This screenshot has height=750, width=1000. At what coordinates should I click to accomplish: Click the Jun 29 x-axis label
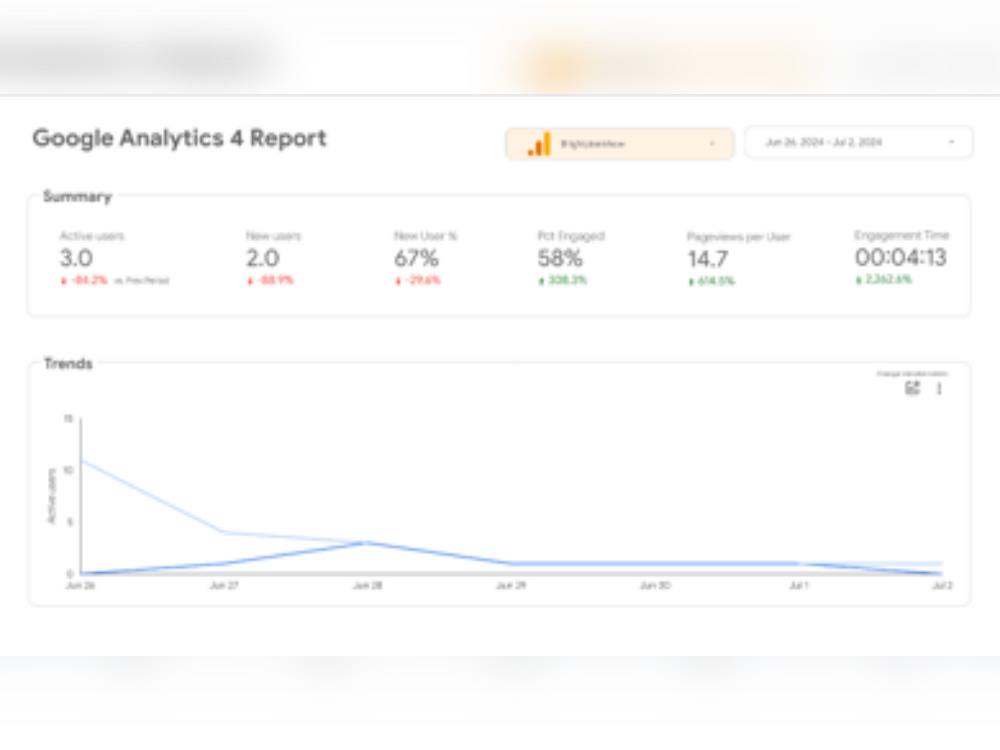coord(511,585)
